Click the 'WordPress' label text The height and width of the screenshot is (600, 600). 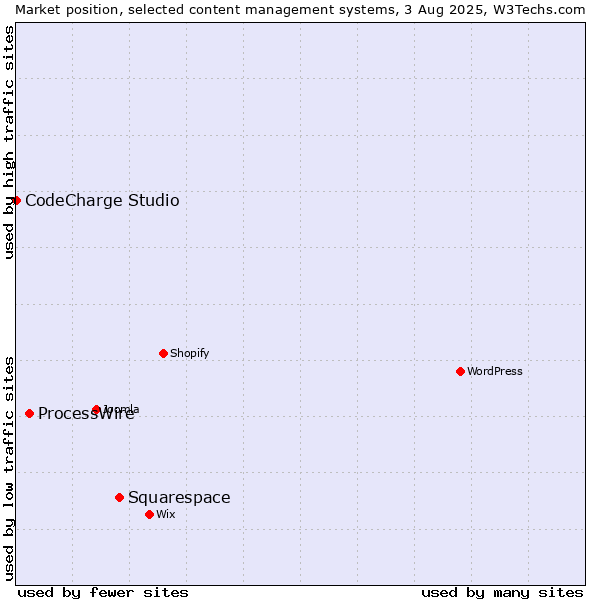(x=494, y=371)
